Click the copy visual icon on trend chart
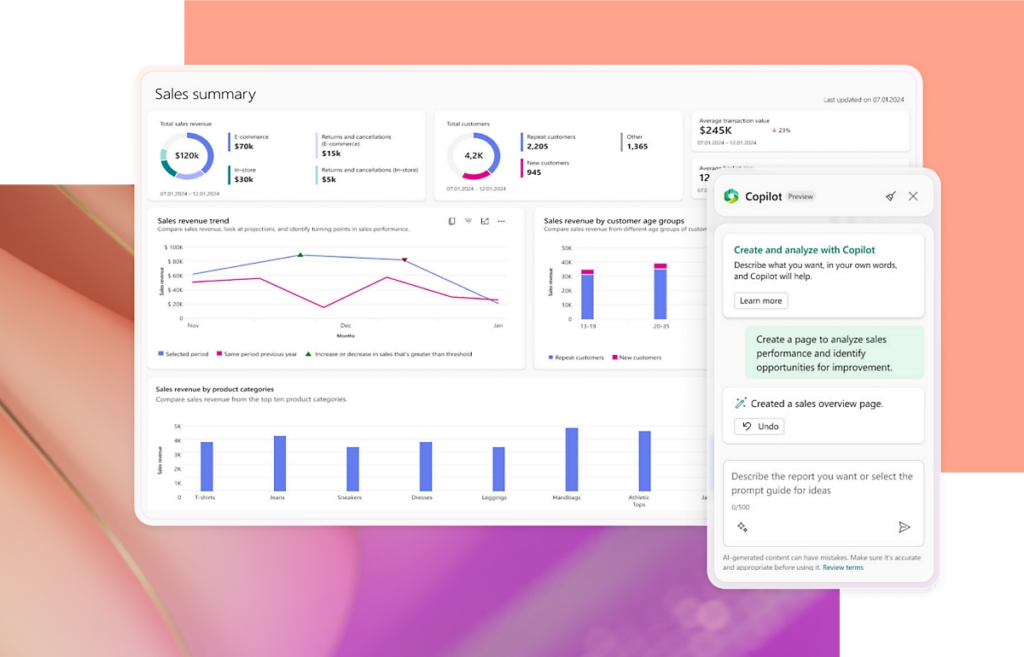This screenshot has height=657, width=1024. tap(452, 221)
